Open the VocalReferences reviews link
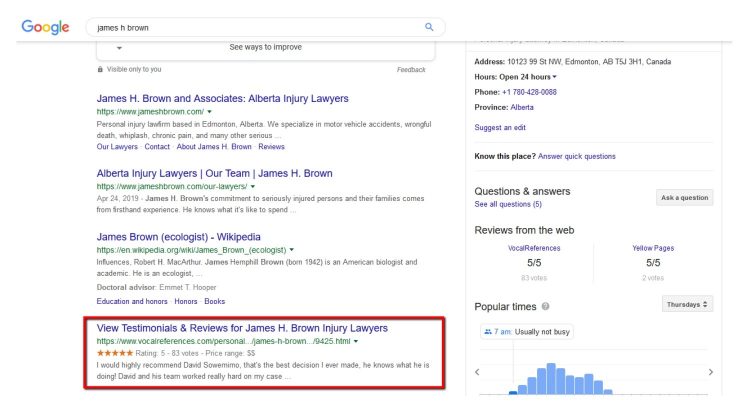This screenshot has width=742, height=416. point(534,248)
